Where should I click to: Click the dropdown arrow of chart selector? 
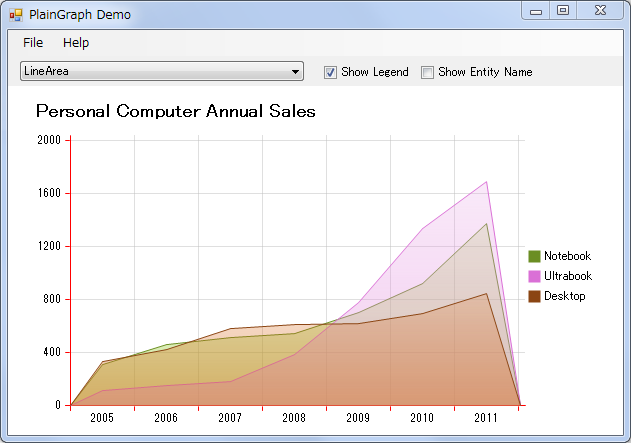pyautogui.click(x=295, y=72)
